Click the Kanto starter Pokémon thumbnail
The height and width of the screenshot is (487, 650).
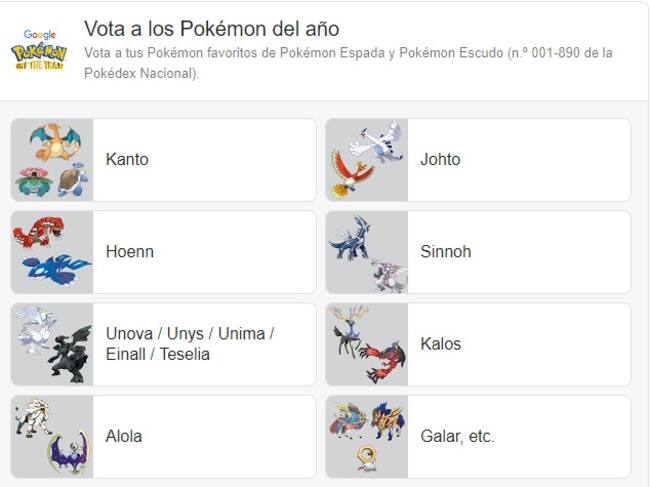click(52, 160)
